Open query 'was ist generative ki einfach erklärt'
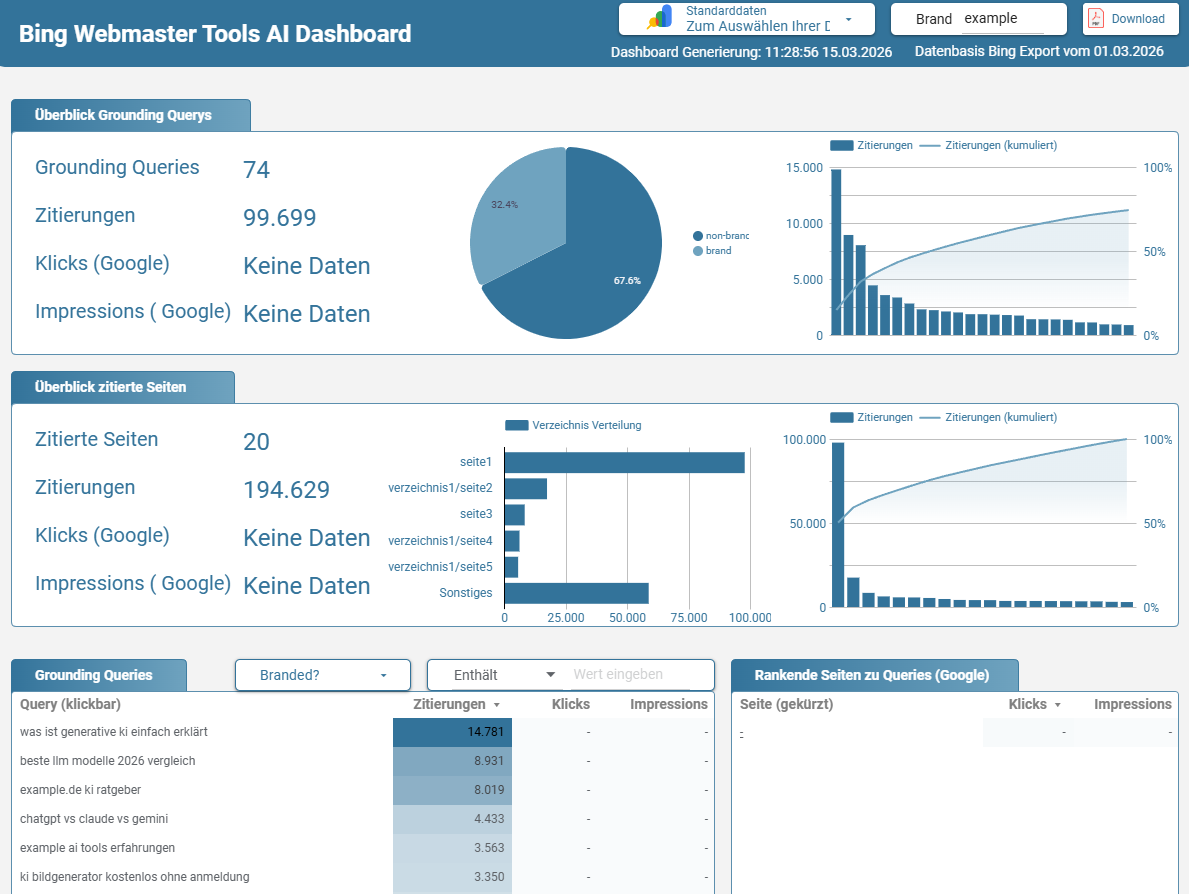Viewport: 1189px width, 894px height. 114,732
